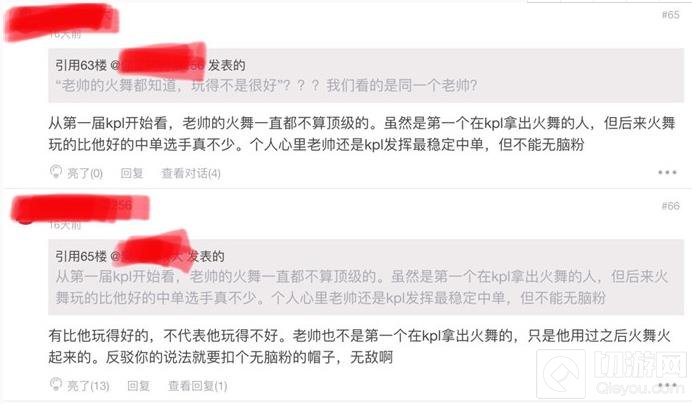The image size is (692, 404).
Task: Click the #65 floor number link
Action: [x=670, y=15]
